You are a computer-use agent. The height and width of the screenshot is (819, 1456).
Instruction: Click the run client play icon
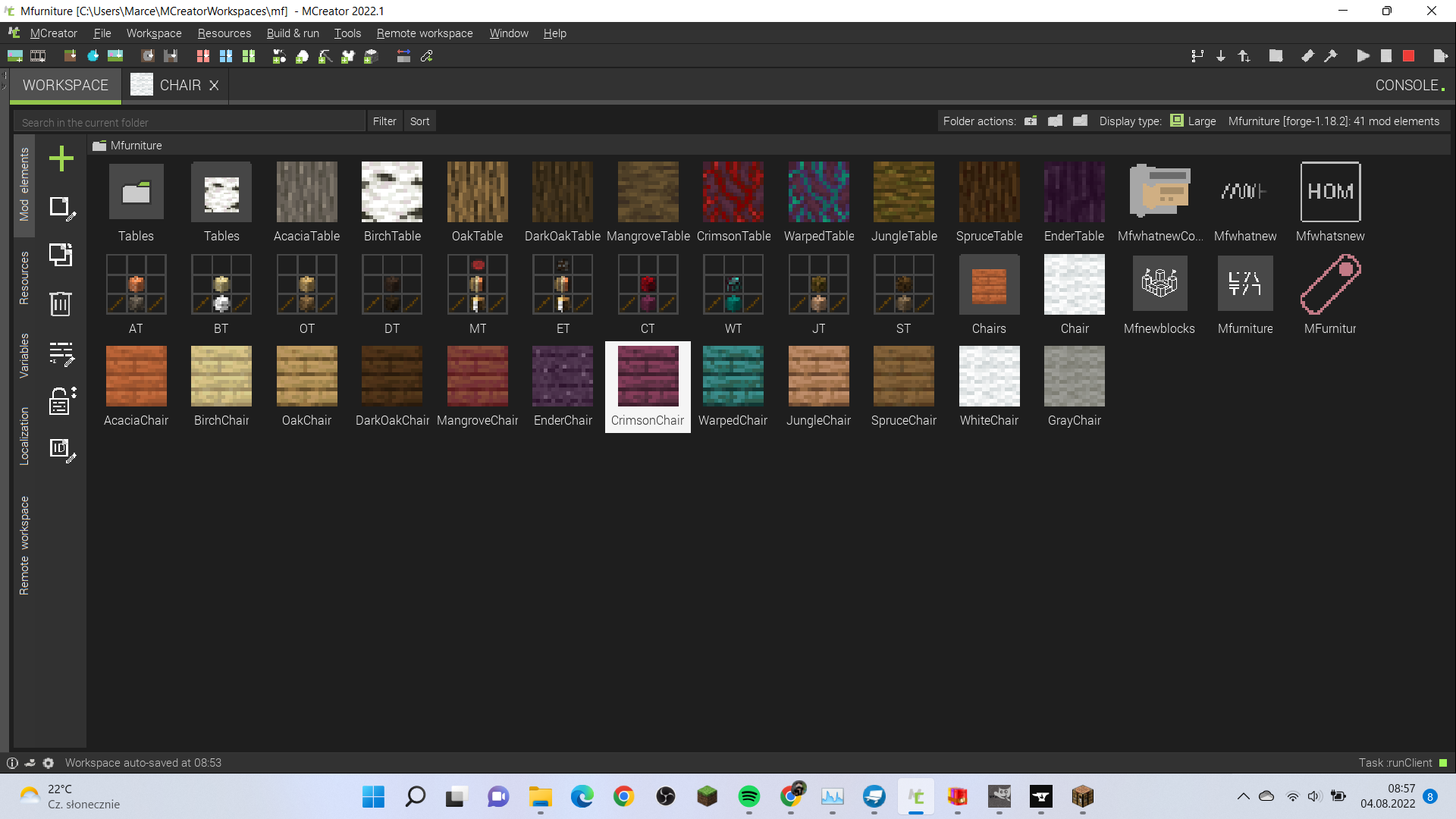click(1363, 56)
